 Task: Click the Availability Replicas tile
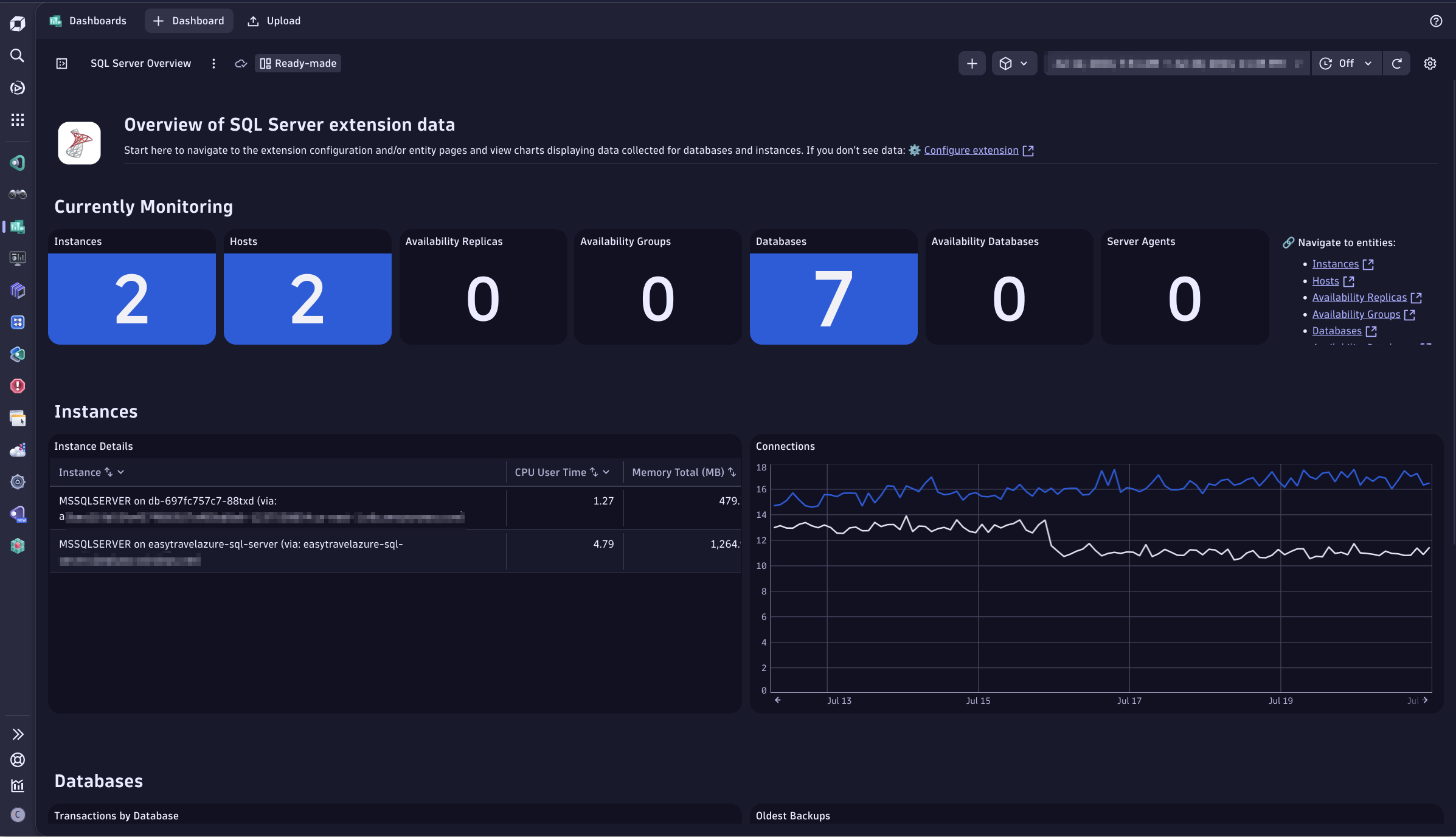(484, 287)
